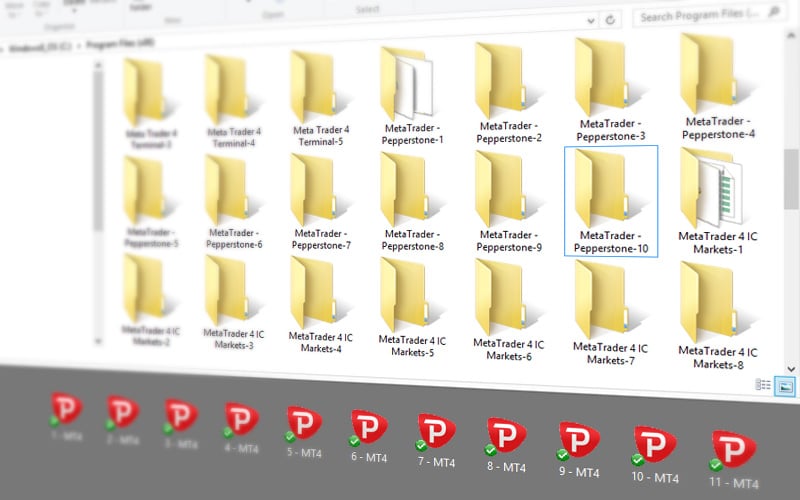The height and width of the screenshot is (500, 800).
Task: Open the 6 - MT4 Pepperstone shortcut
Action: (368, 436)
